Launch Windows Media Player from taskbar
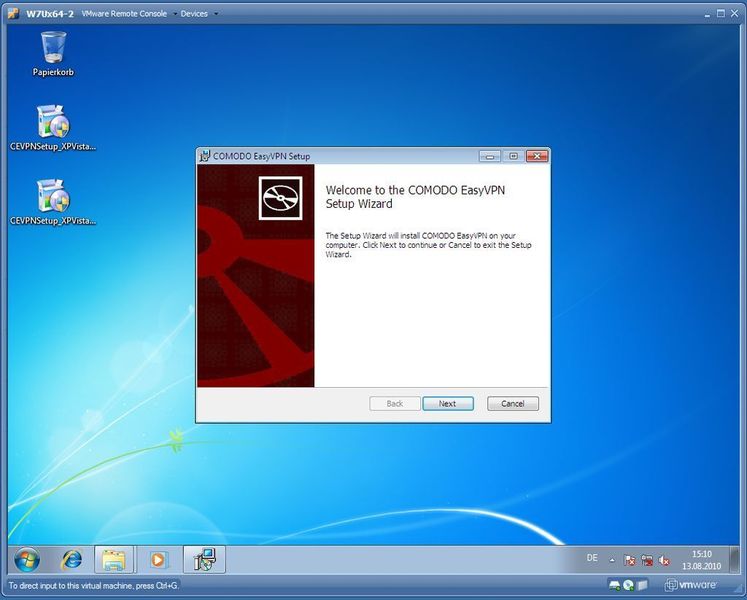 [x=158, y=559]
